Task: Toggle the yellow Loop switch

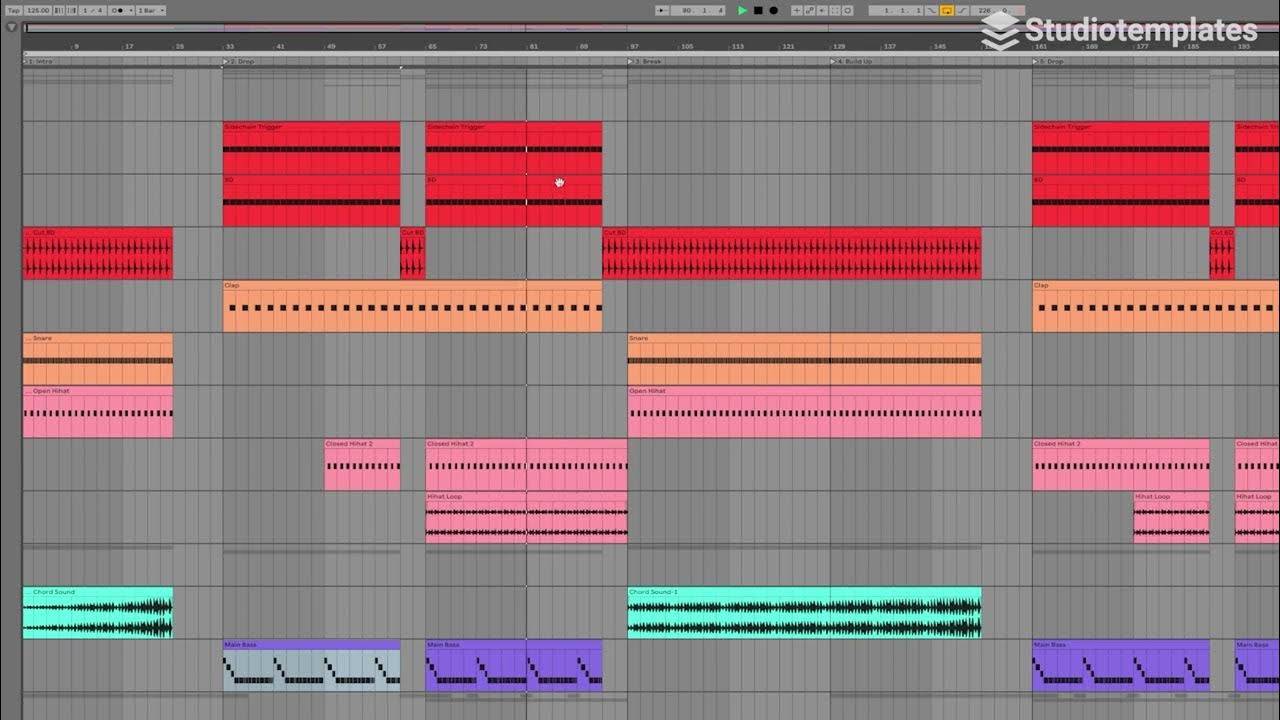Action: pos(946,10)
